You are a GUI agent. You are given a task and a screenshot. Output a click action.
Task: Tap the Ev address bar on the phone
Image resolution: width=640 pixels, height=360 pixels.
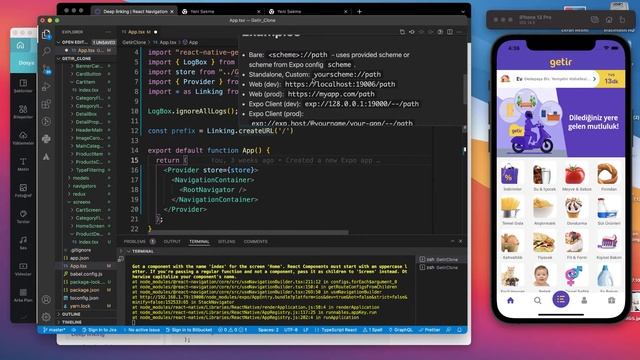549,79
